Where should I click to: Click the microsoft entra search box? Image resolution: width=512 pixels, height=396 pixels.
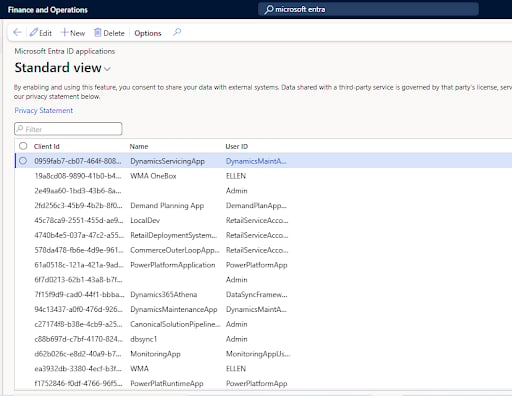coord(368,9)
